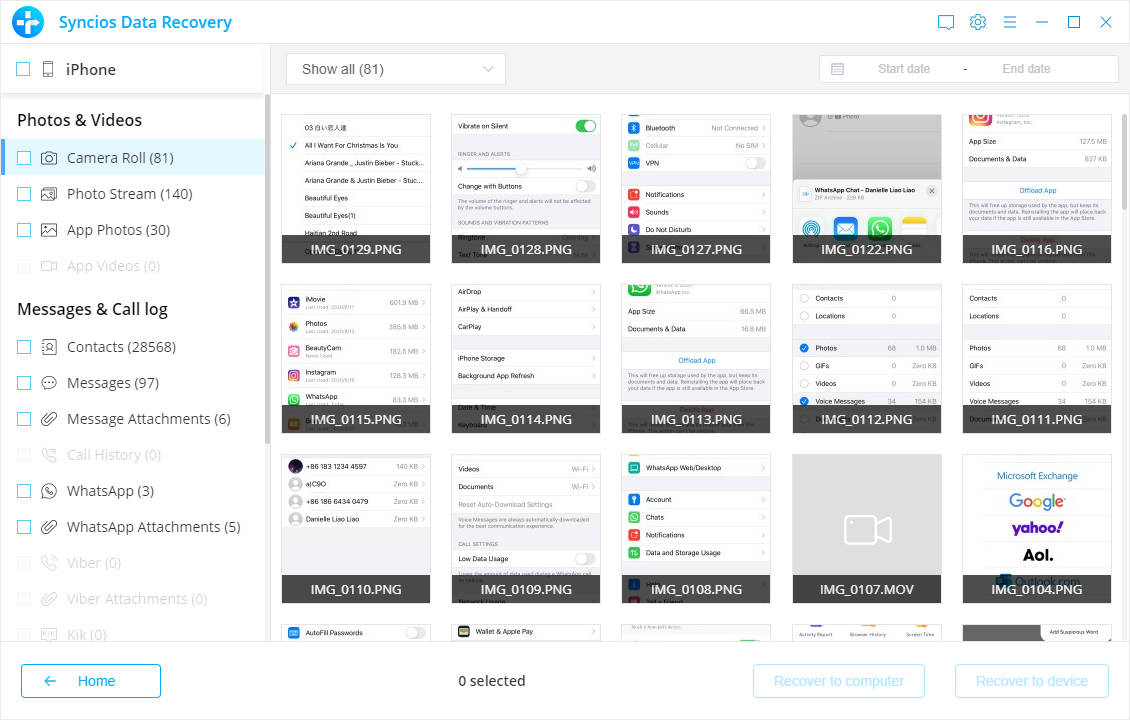This screenshot has height=720, width=1130.
Task: Select thumbnail IMG_0122.PNG
Action: coord(867,189)
